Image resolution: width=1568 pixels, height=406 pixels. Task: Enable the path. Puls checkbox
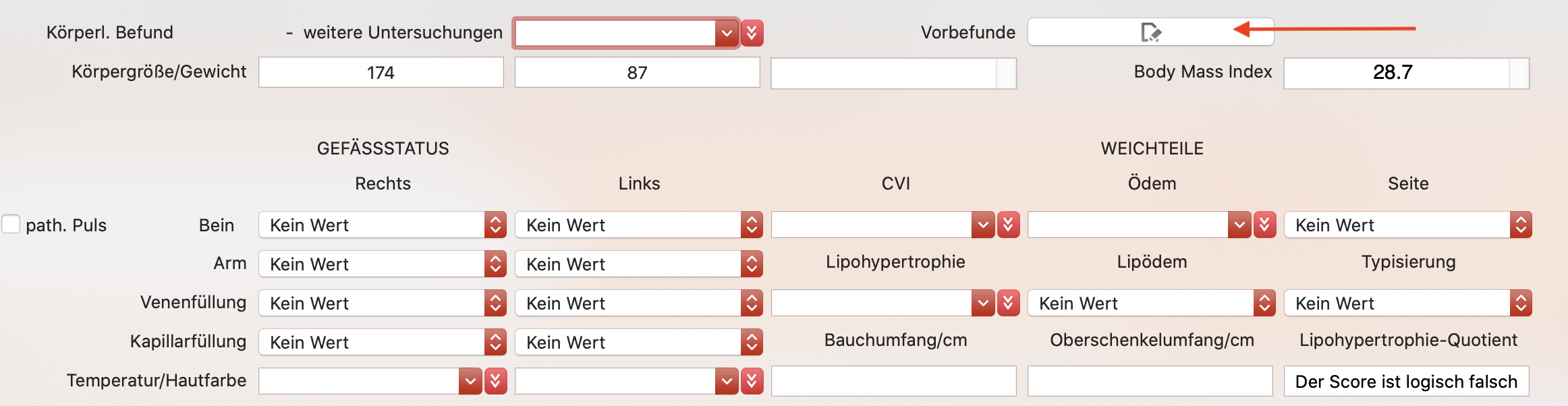point(11,224)
